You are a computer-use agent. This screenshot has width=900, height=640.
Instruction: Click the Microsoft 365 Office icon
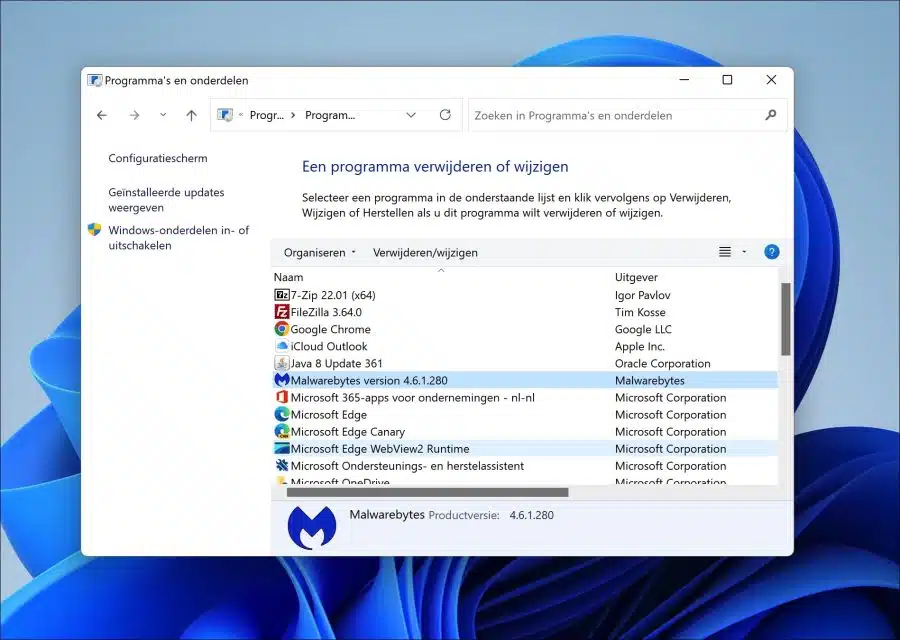[282, 397]
